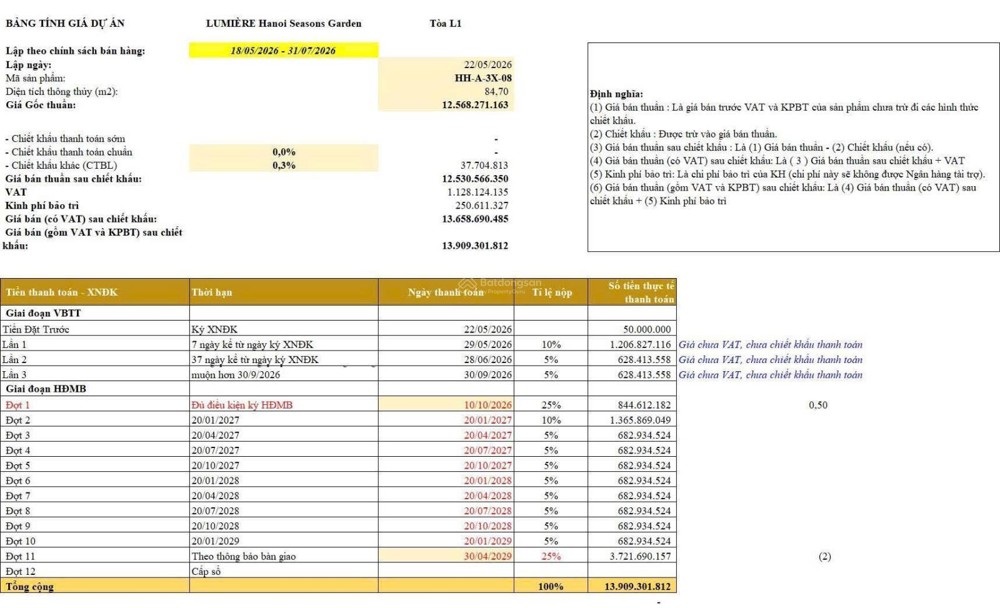Select the VAT amount 1.128.124.135
This screenshot has height=608, width=1000.
pos(478,192)
